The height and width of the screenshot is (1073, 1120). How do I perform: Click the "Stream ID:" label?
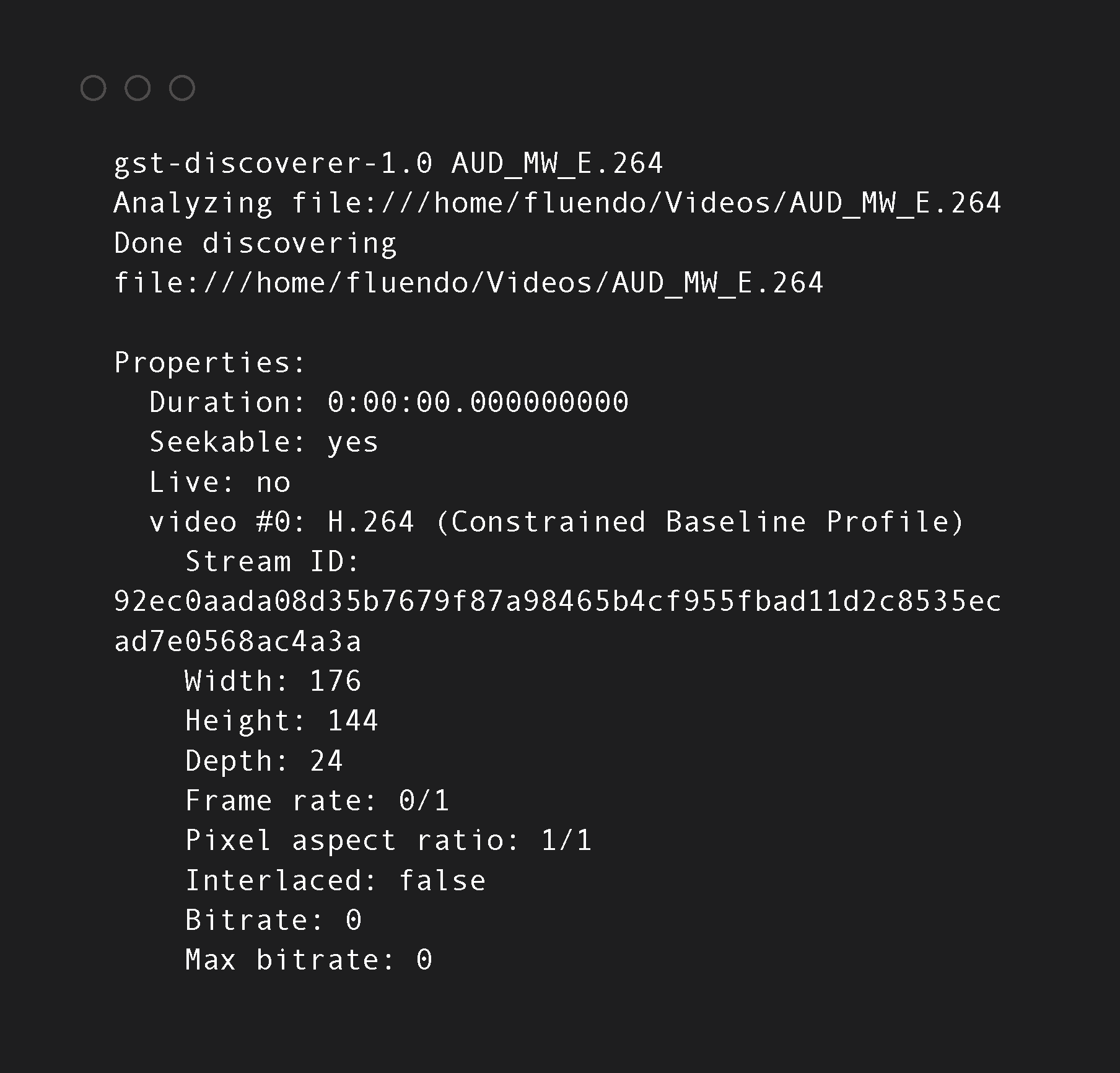273,562
